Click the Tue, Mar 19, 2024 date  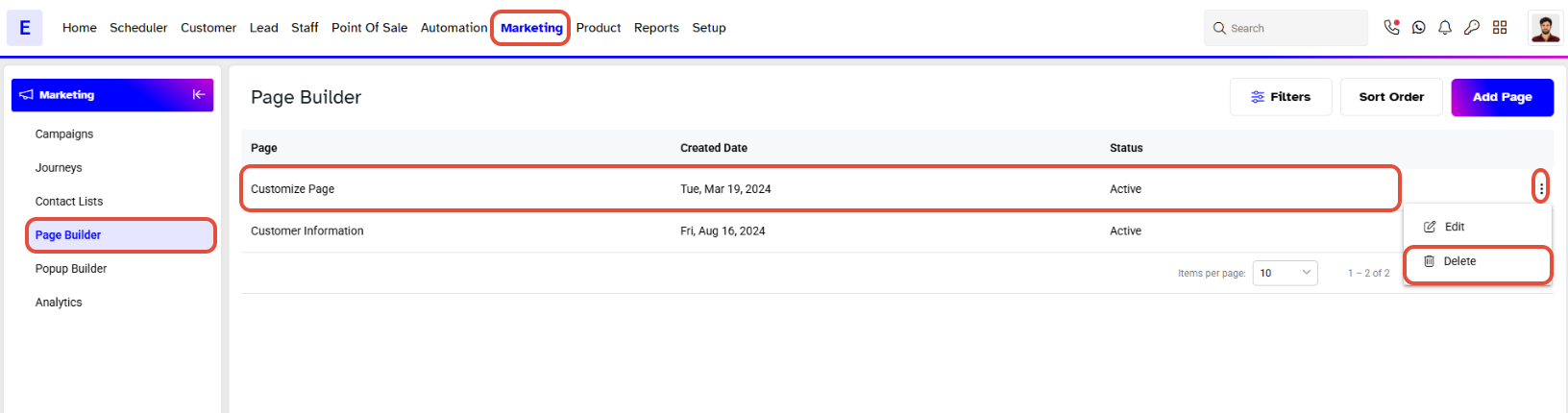point(725,189)
